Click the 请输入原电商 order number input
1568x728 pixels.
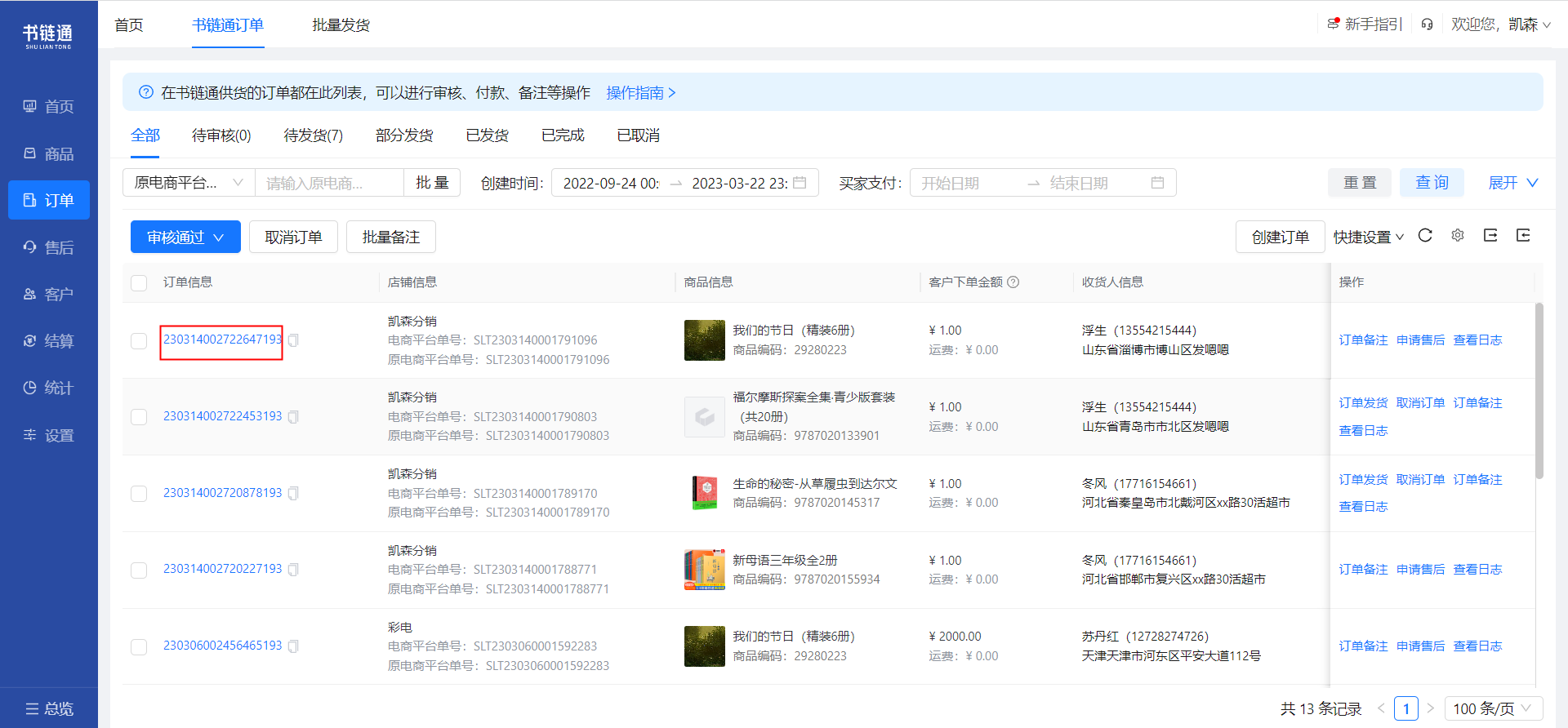click(330, 183)
